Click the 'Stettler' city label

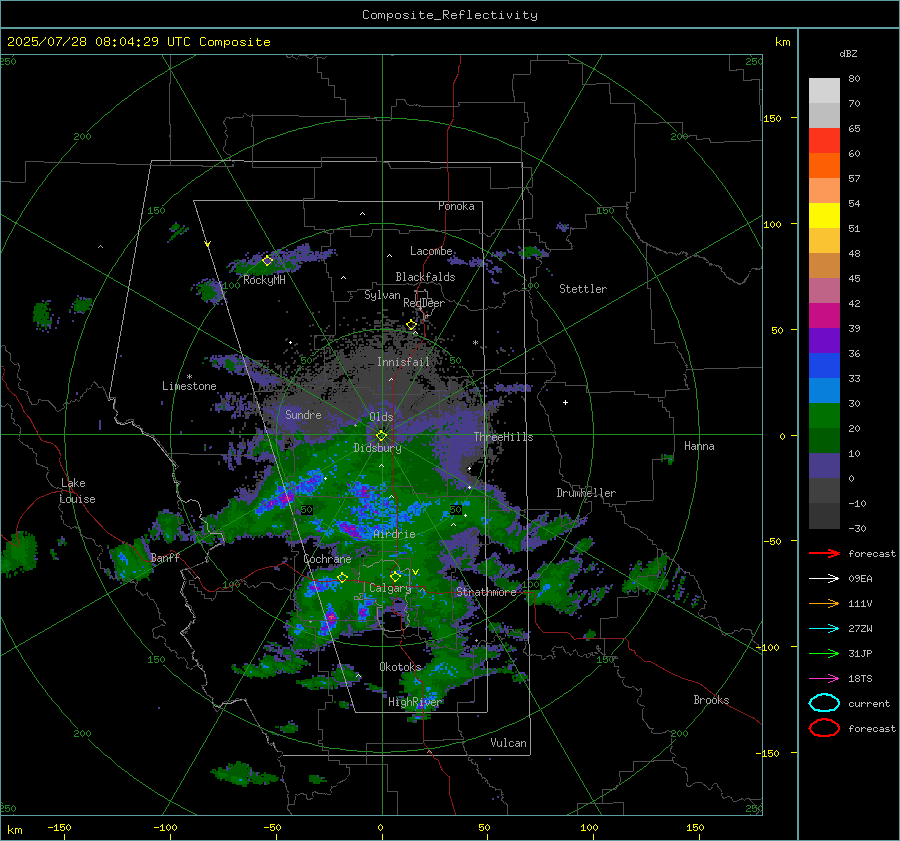coord(583,289)
